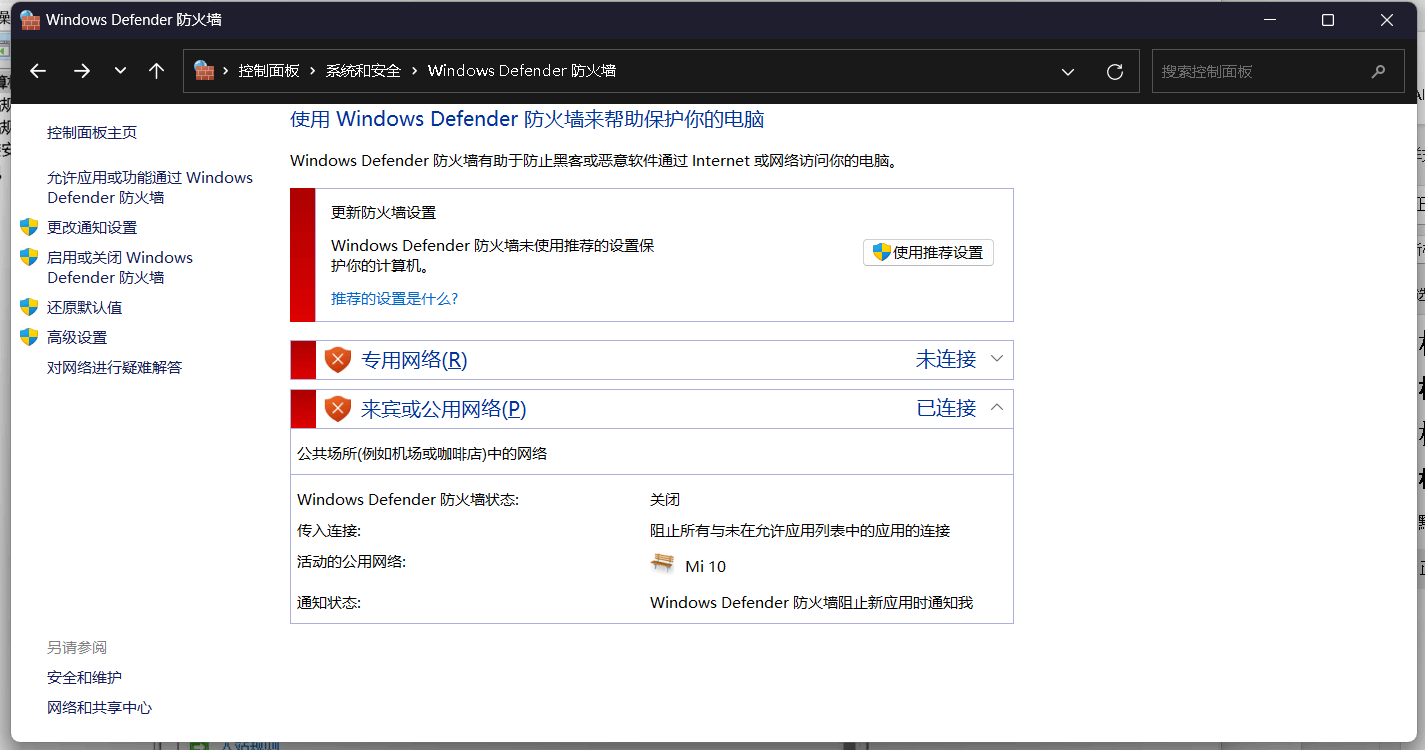This screenshot has width=1425, height=750.
Task: Click the search magnifier icon
Action: pyautogui.click(x=1379, y=72)
